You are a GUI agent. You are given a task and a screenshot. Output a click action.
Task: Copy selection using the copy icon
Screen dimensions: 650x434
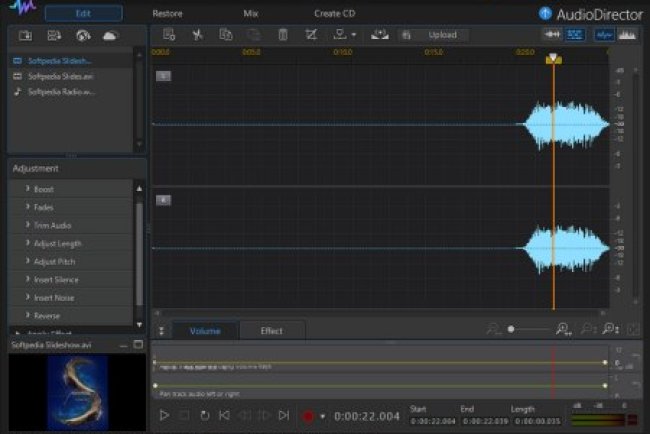[226, 35]
